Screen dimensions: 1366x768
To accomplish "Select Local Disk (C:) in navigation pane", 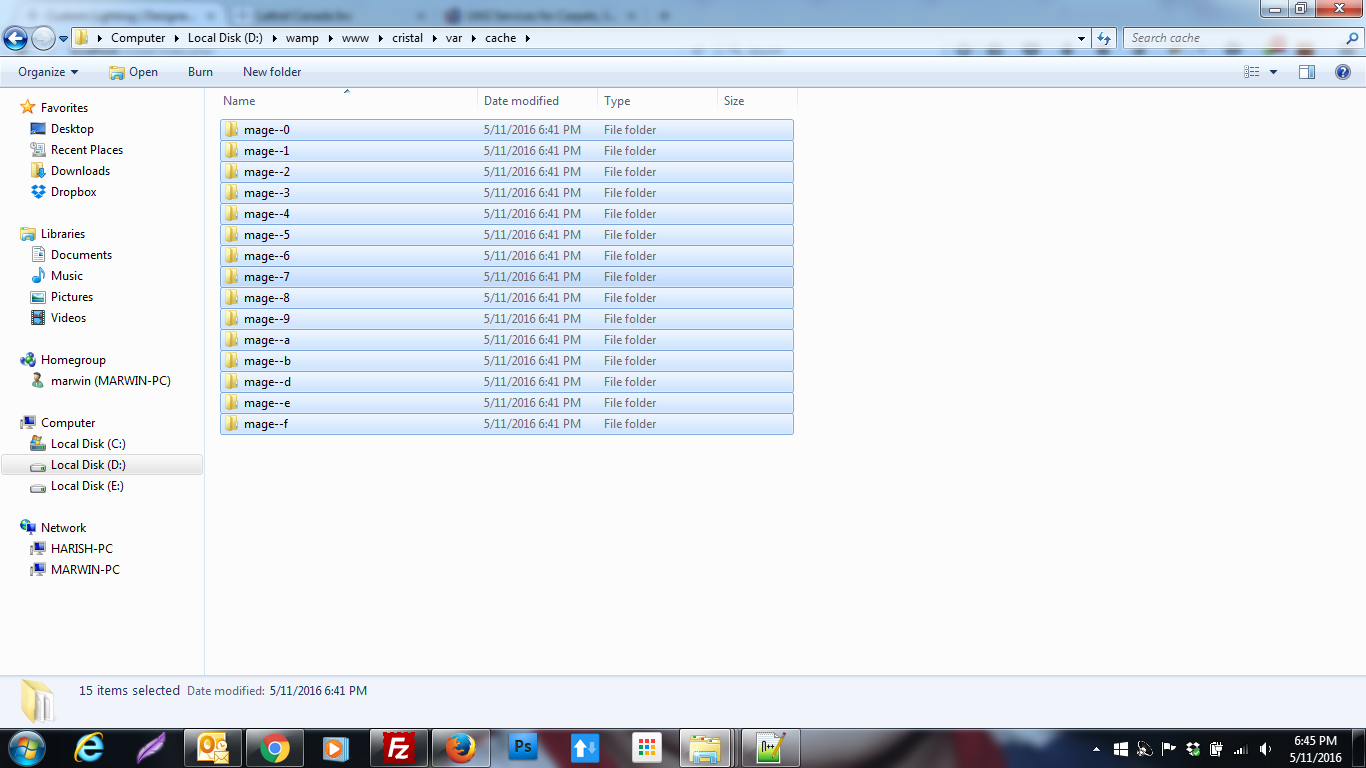I will 88,444.
